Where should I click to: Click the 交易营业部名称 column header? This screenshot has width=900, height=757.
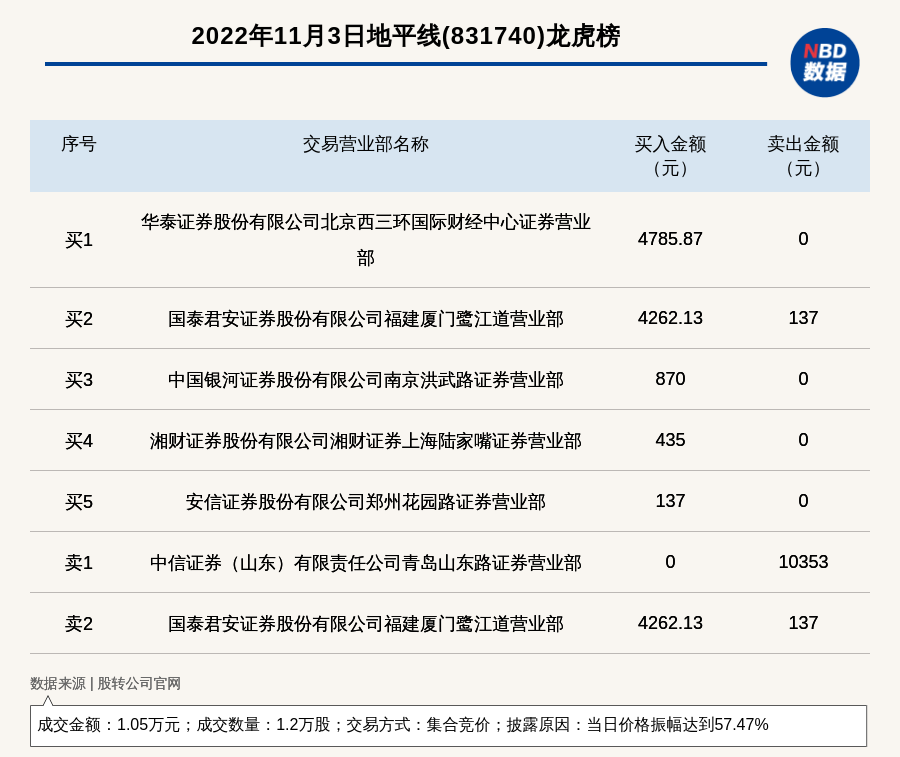(366, 144)
